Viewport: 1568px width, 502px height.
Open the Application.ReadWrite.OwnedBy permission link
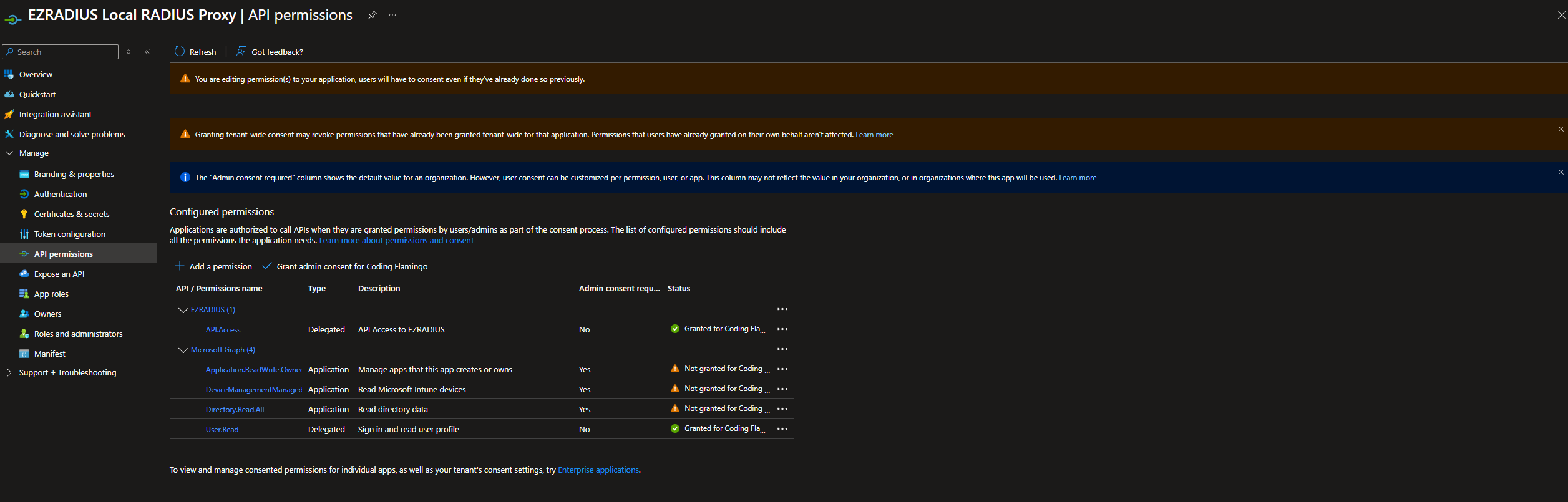[x=254, y=370]
